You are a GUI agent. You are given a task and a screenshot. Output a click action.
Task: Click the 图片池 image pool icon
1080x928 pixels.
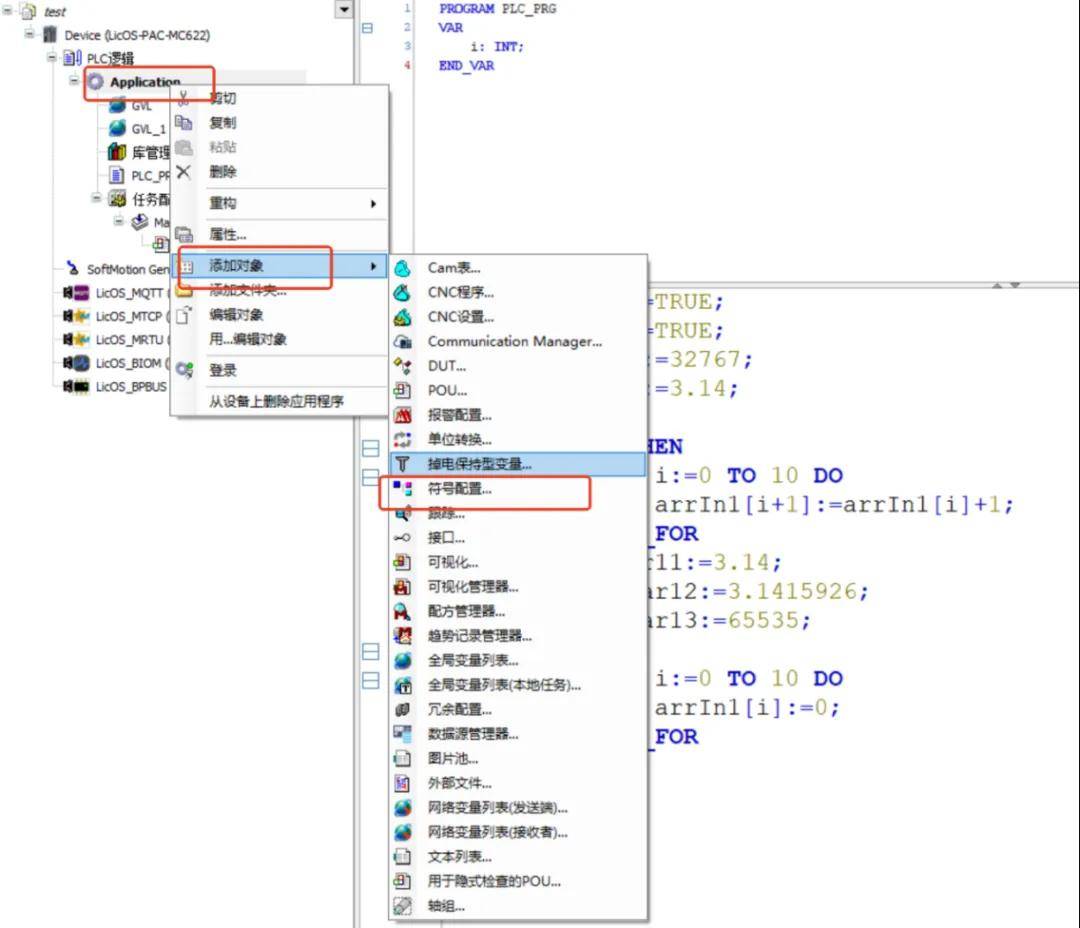(x=402, y=758)
